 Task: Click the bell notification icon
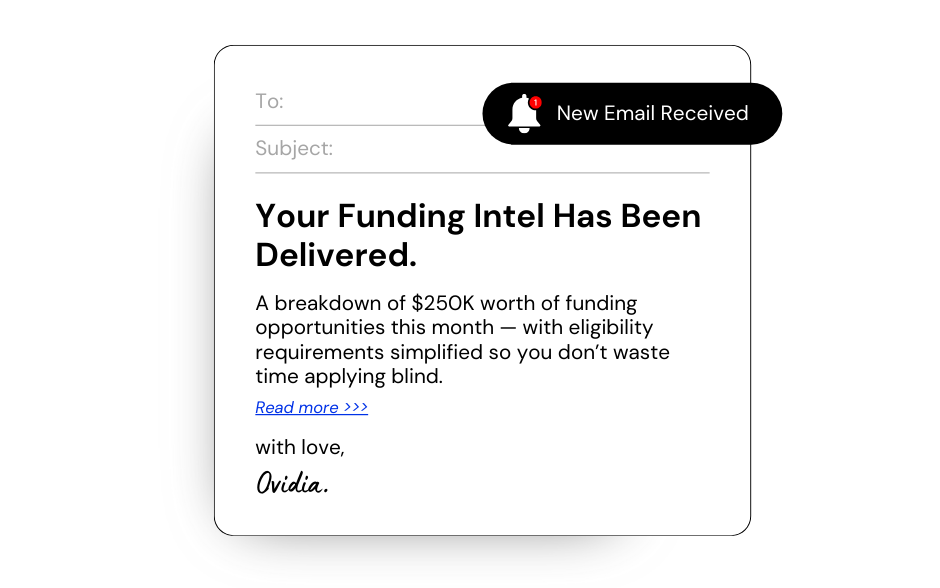pos(523,114)
